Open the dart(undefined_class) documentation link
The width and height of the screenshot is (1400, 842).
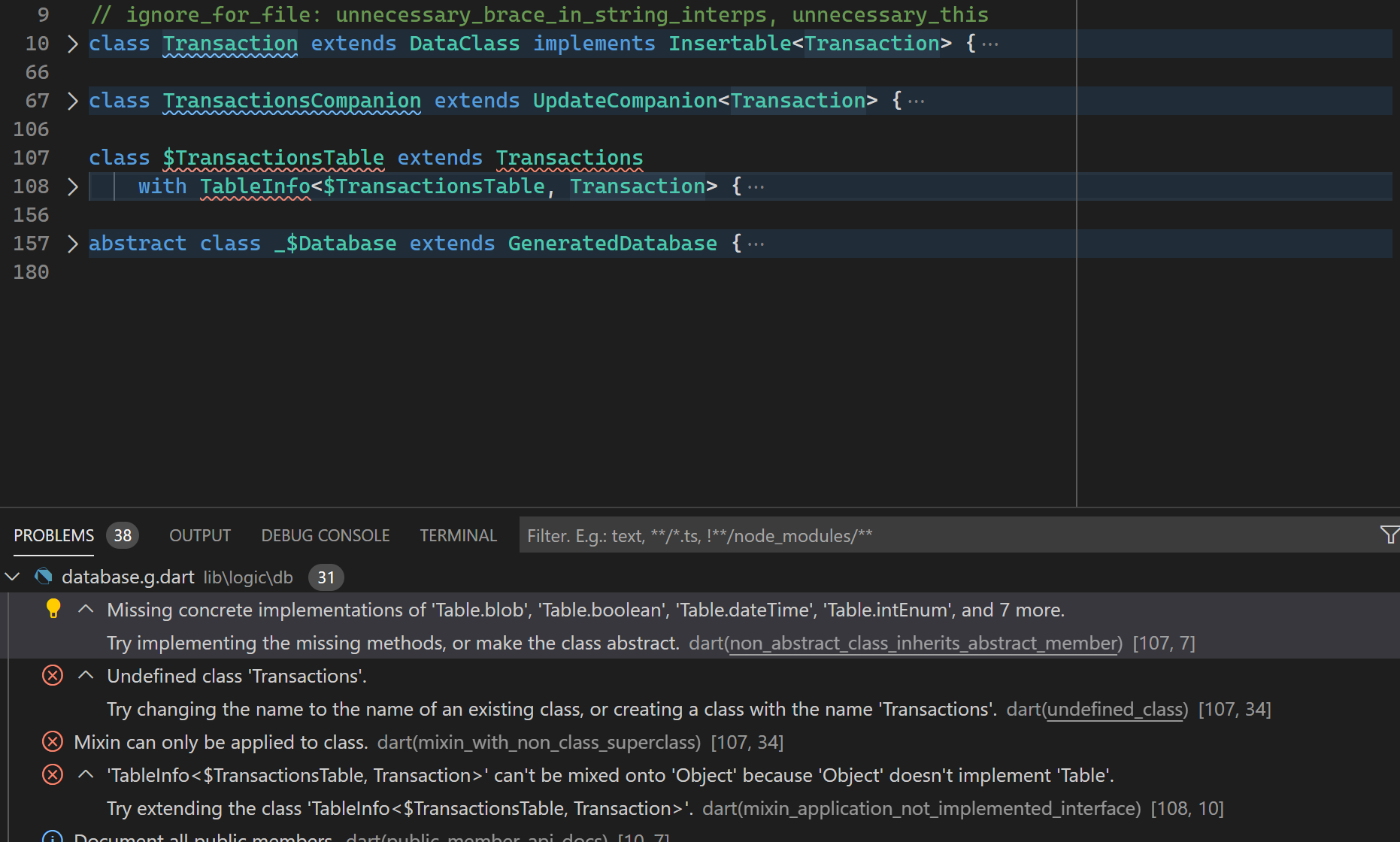[x=1115, y=708]
